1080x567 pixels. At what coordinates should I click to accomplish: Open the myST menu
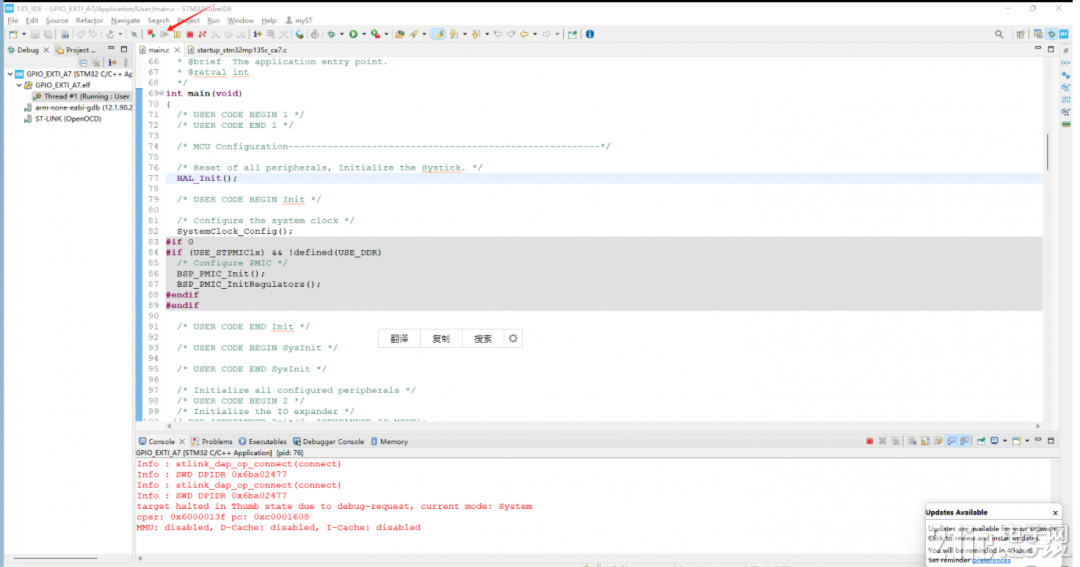[300, 21]
